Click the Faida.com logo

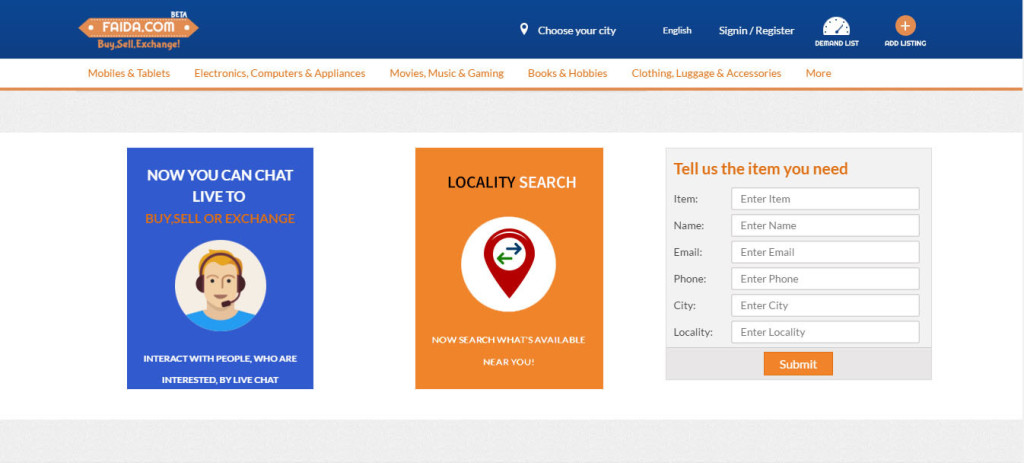coord(138,30)
